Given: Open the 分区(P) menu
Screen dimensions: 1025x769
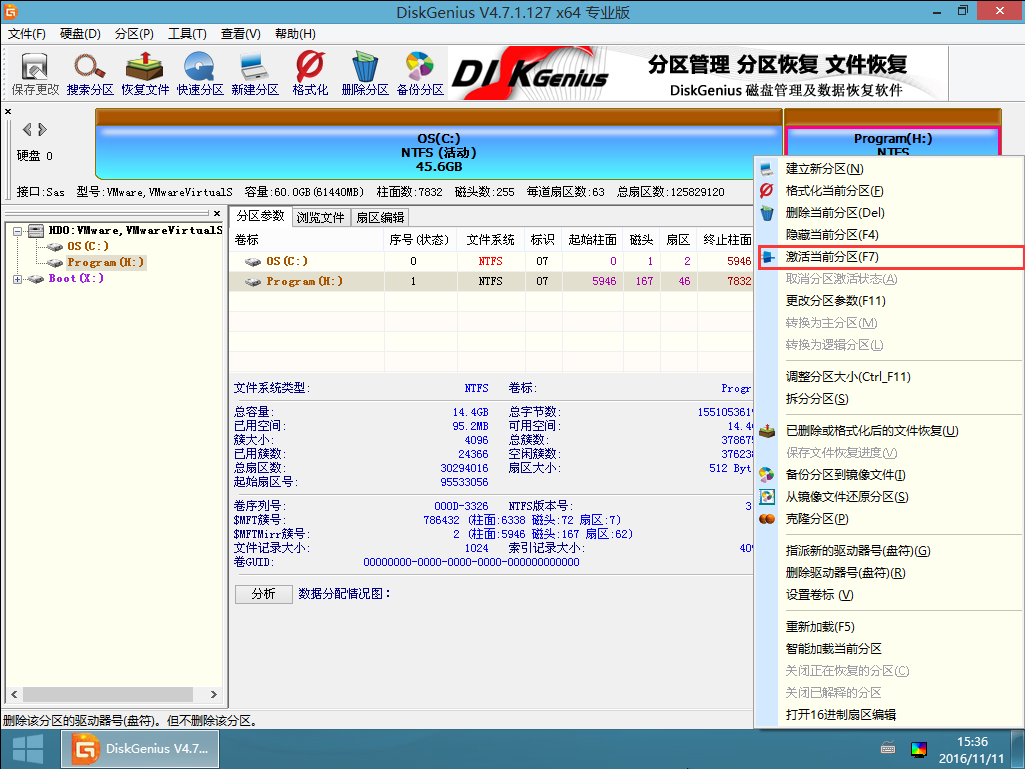Looking at the screenshot, I should (134, 34).
